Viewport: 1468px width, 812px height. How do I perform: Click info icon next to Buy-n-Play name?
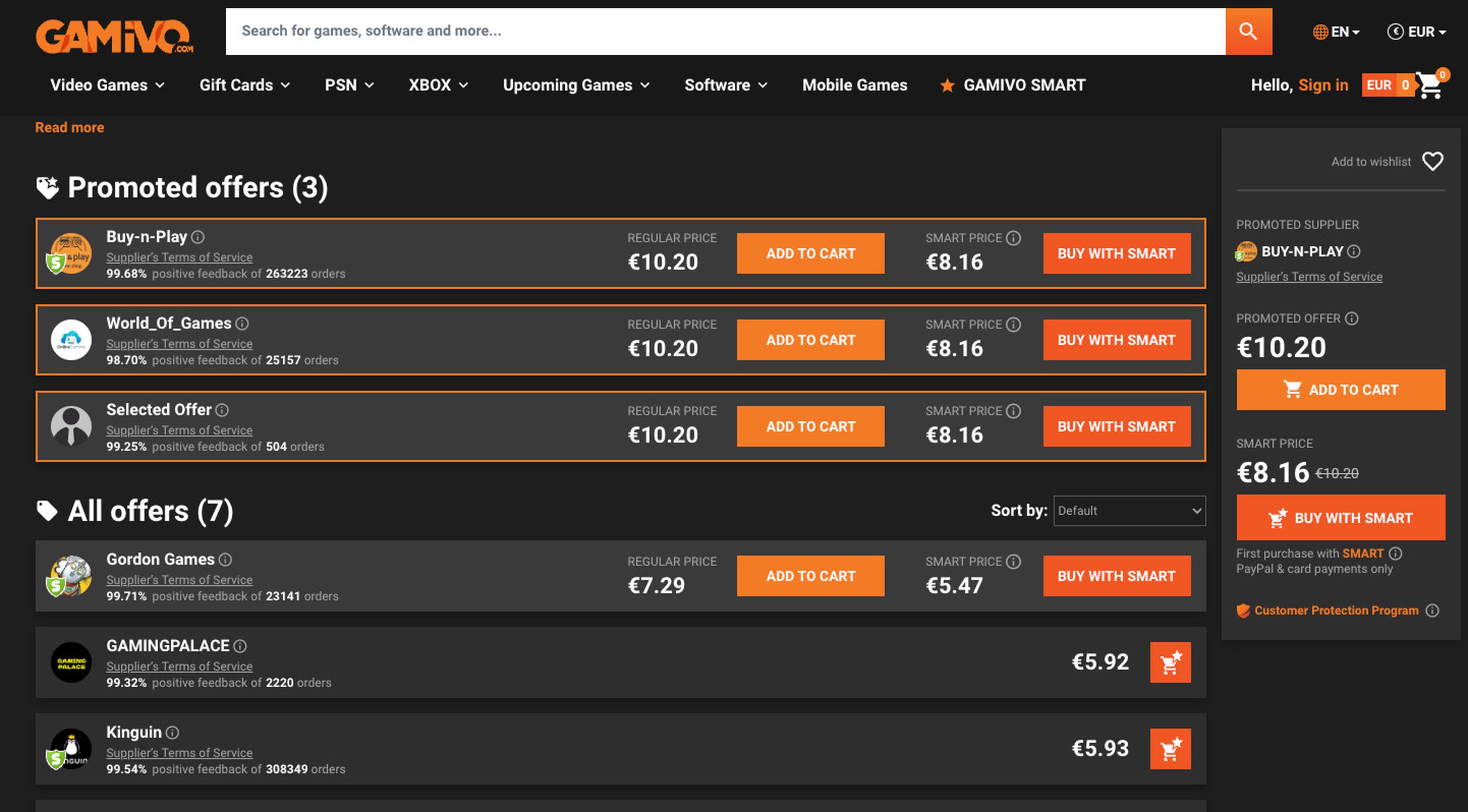pyautogui.click(x=198, y=237)
